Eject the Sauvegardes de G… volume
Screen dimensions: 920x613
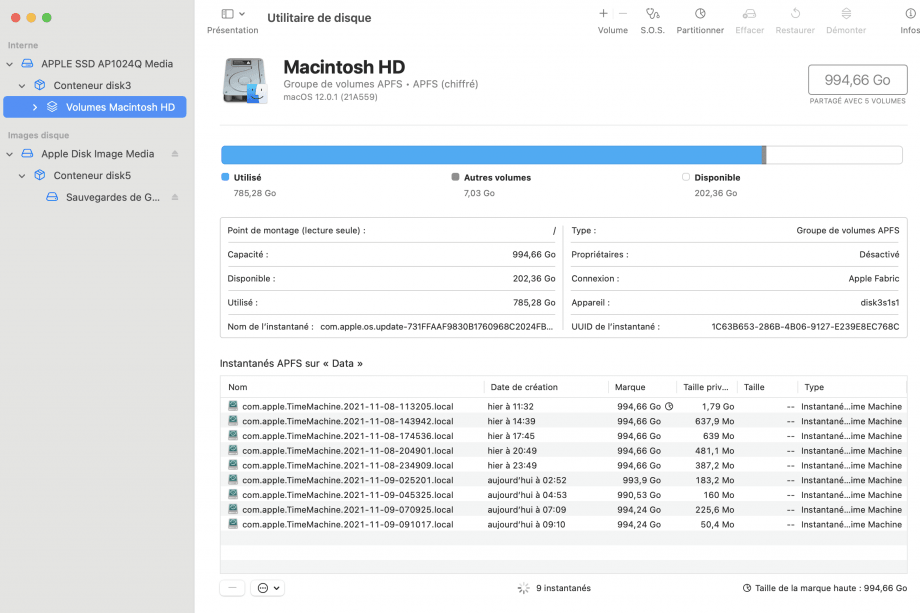click(x=175, y=197)
